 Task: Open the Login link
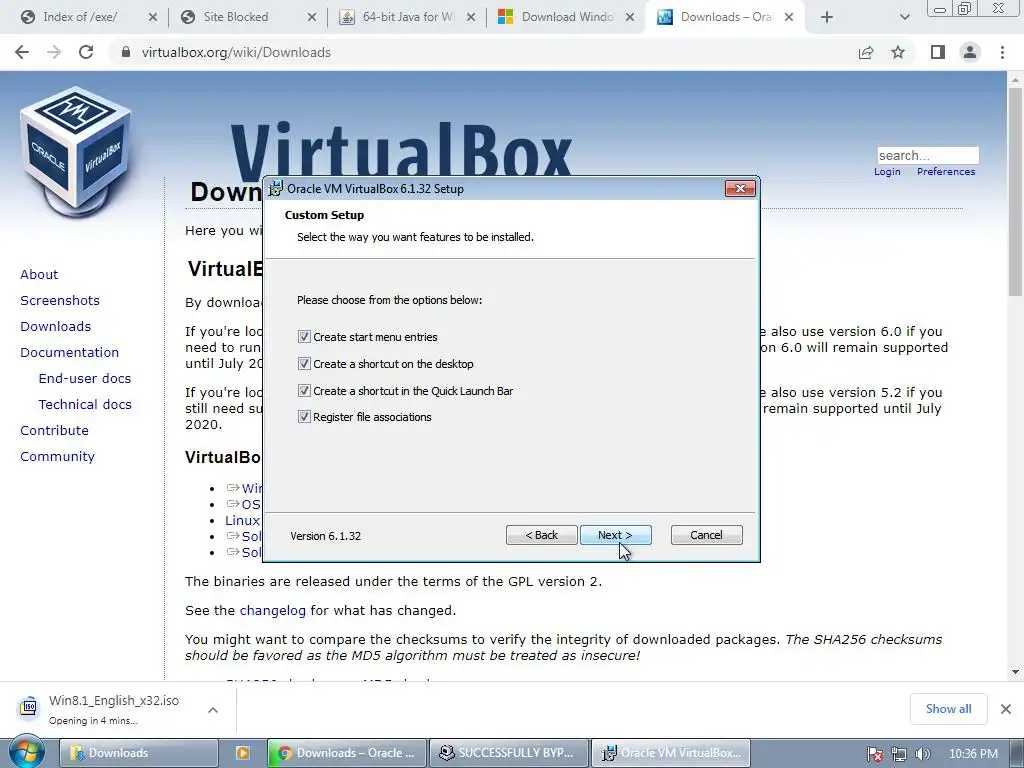click(x=887, y=172)
